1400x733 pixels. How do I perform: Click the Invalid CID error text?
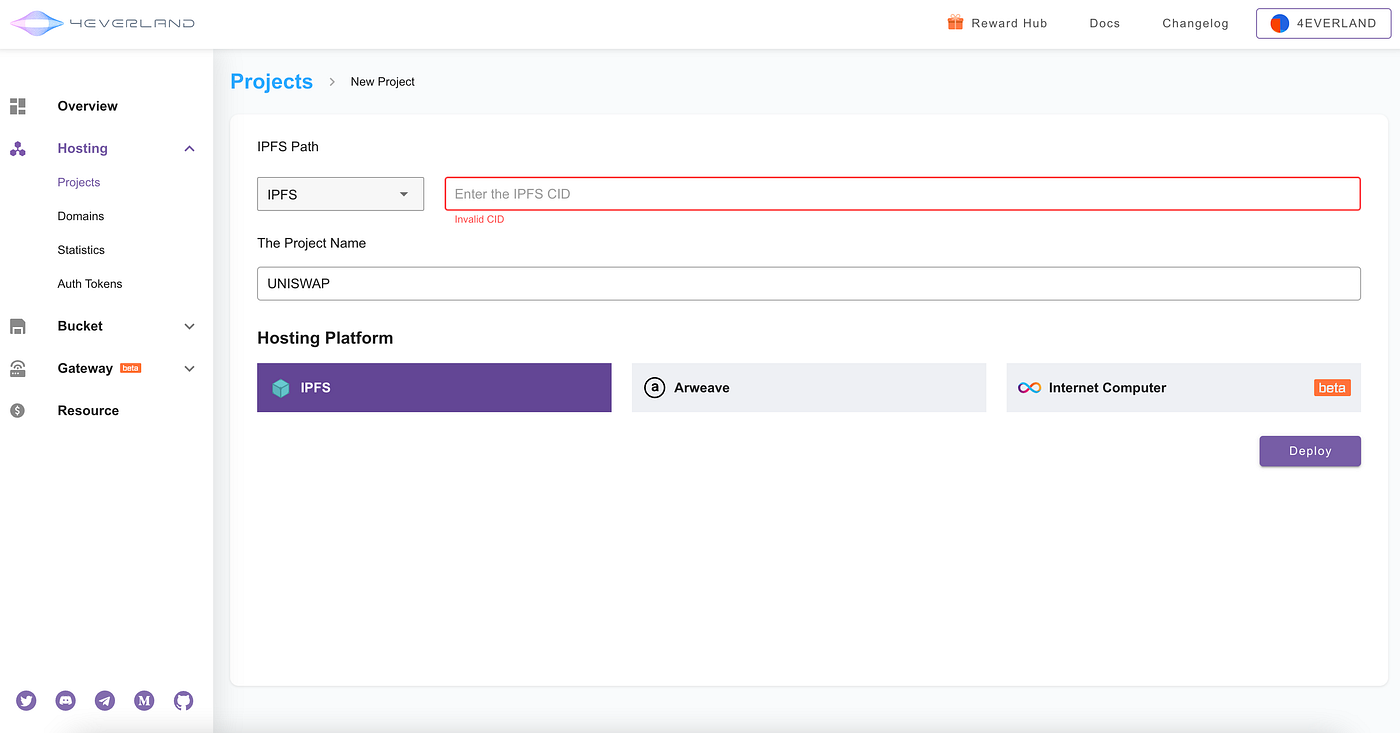(479, 219)
